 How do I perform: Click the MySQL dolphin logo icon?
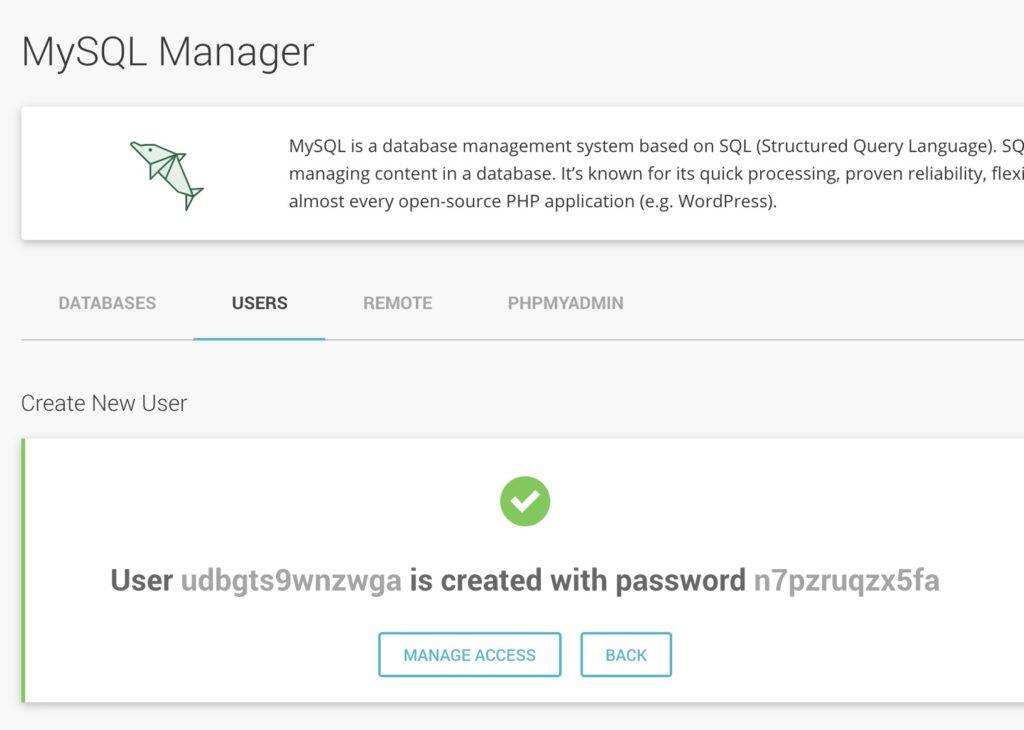coord(166,174)
